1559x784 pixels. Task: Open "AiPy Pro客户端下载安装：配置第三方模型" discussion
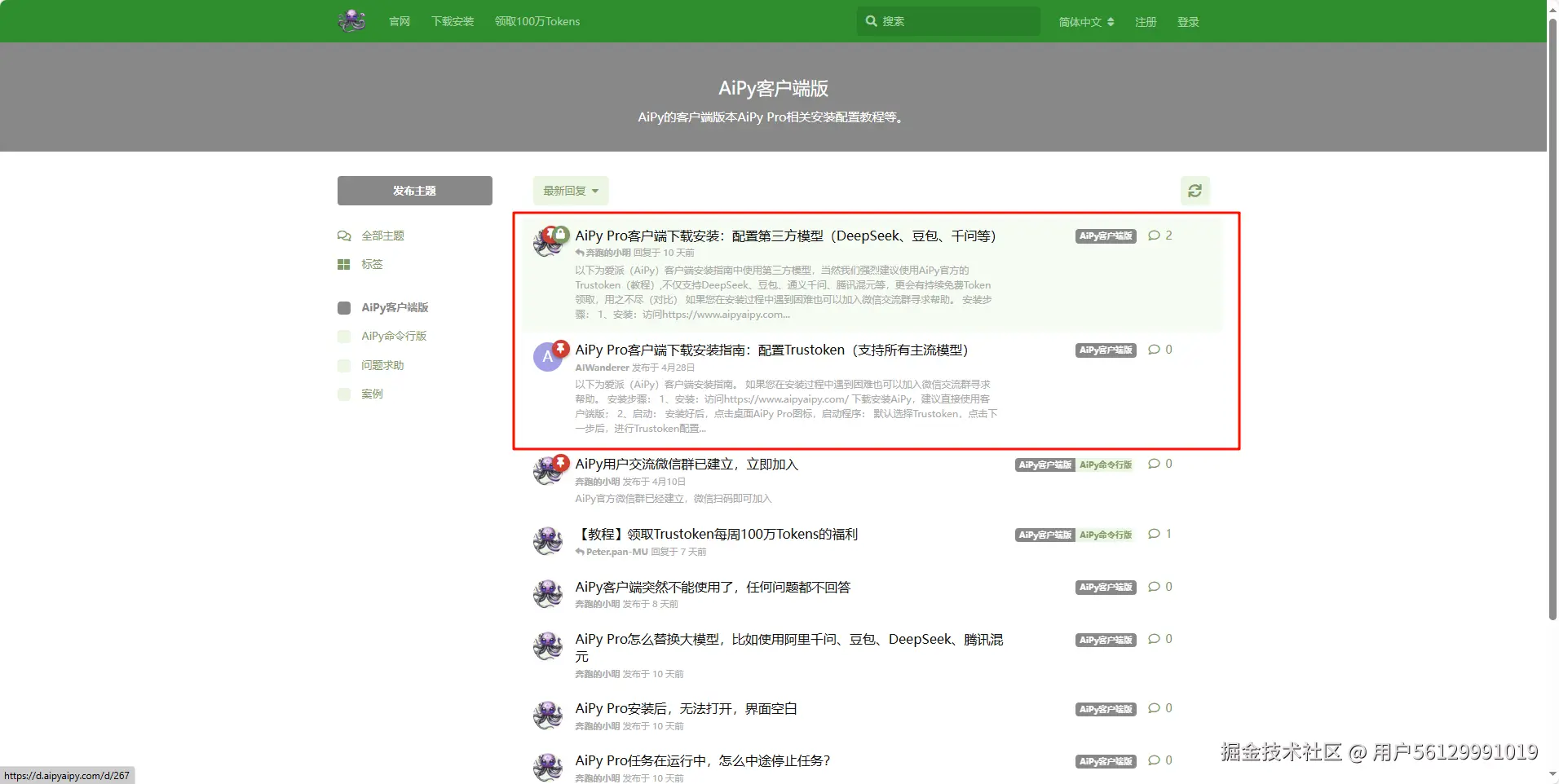tap(785, 236)
